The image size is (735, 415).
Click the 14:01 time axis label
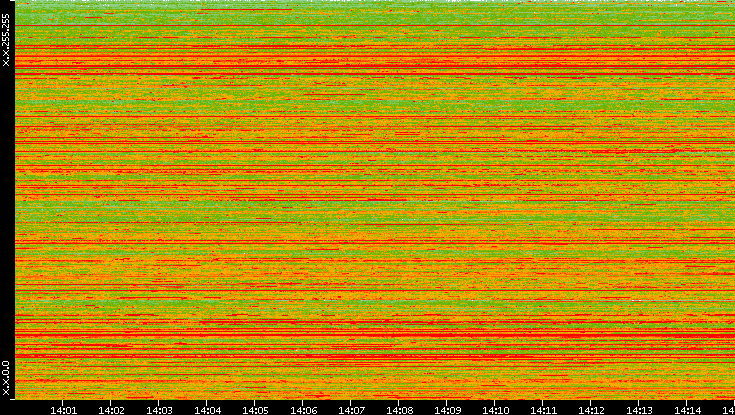[63, 410]
